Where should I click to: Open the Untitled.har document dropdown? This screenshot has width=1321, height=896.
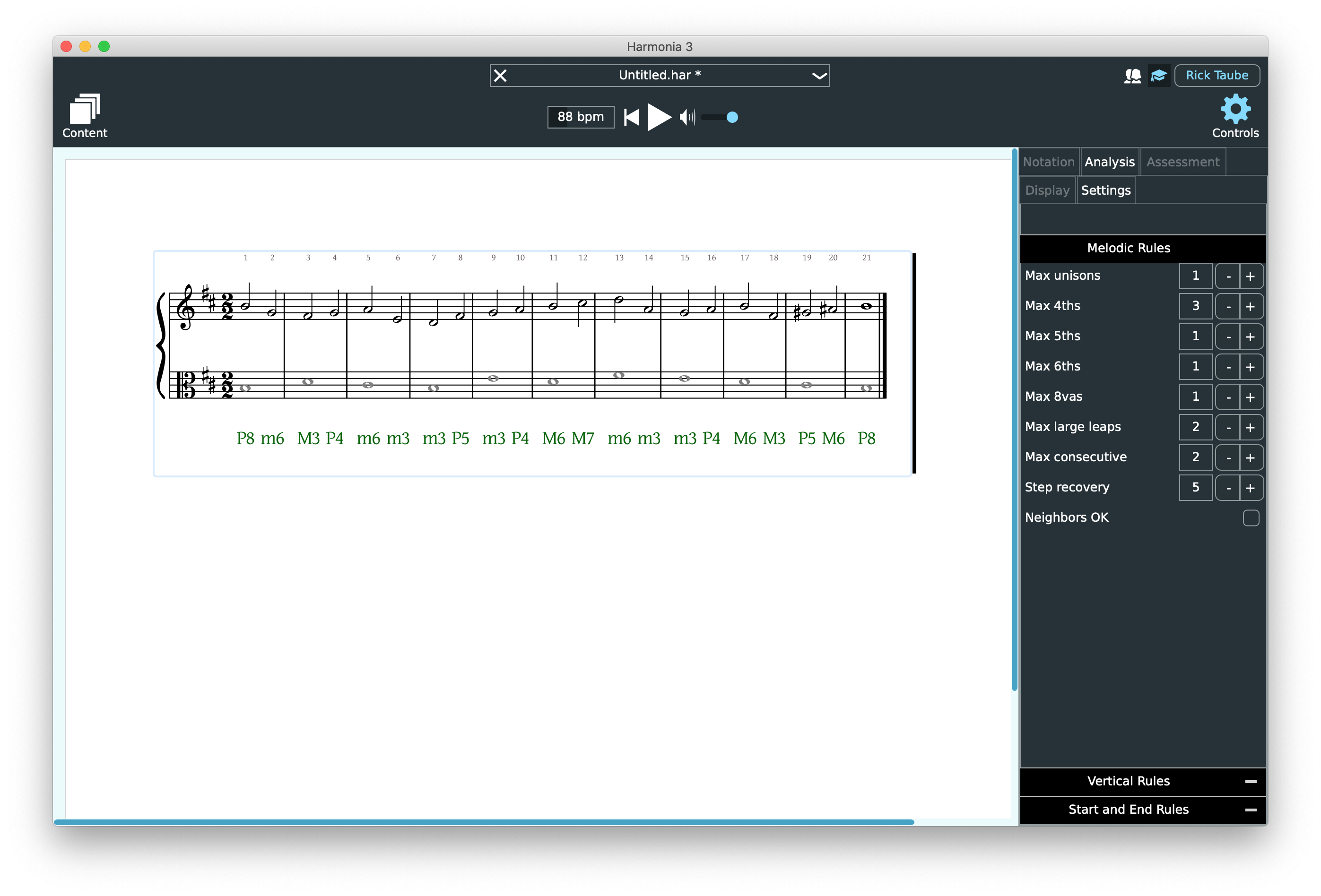(x=819, y=76)
